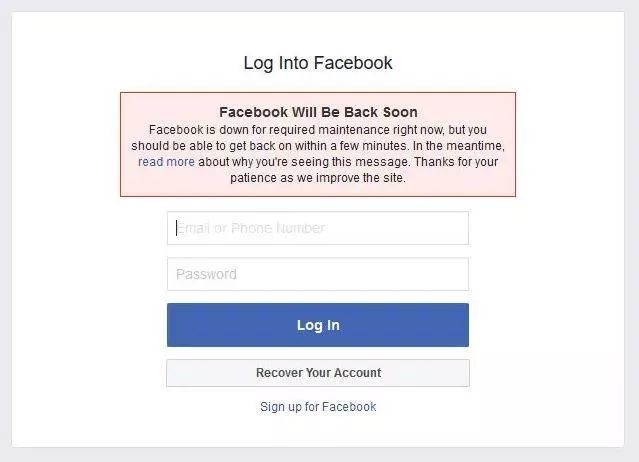This screenshot has height=462, width=639.
Task: Click the Log Into Facebook heading
Action: (x=318, y=63)
